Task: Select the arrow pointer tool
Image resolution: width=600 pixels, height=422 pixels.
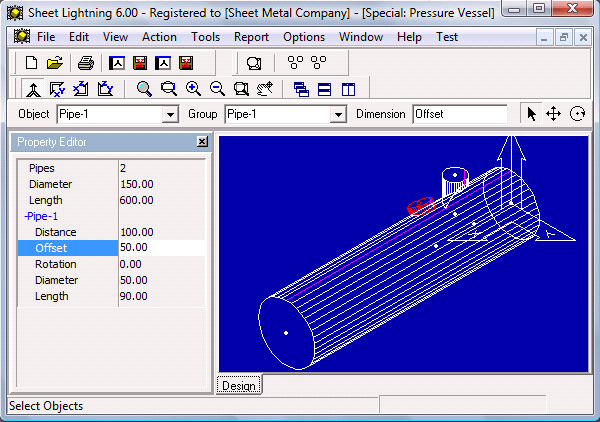Action: click(x=531, y=114)
